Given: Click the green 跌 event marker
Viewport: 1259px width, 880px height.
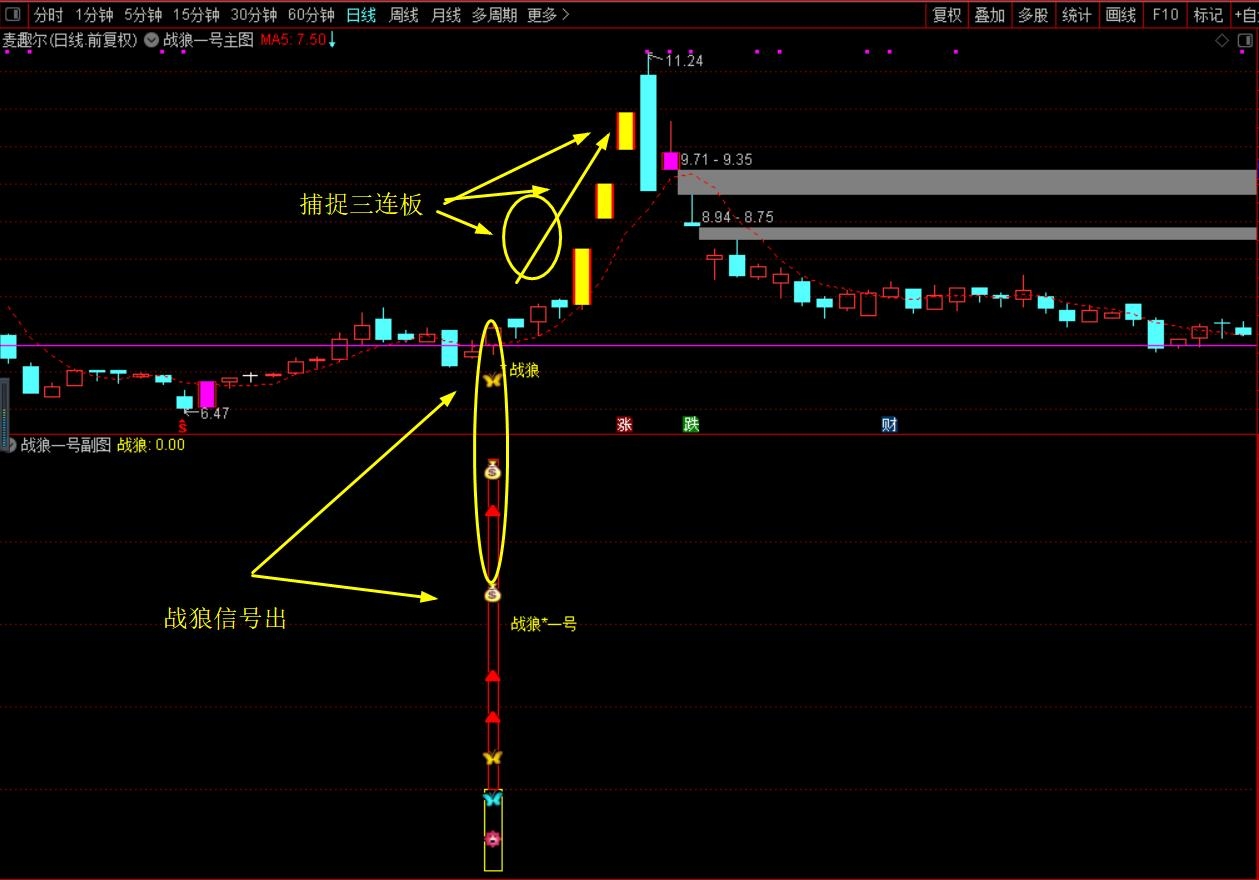Looking at the screenshot, I should click(691, 424).
